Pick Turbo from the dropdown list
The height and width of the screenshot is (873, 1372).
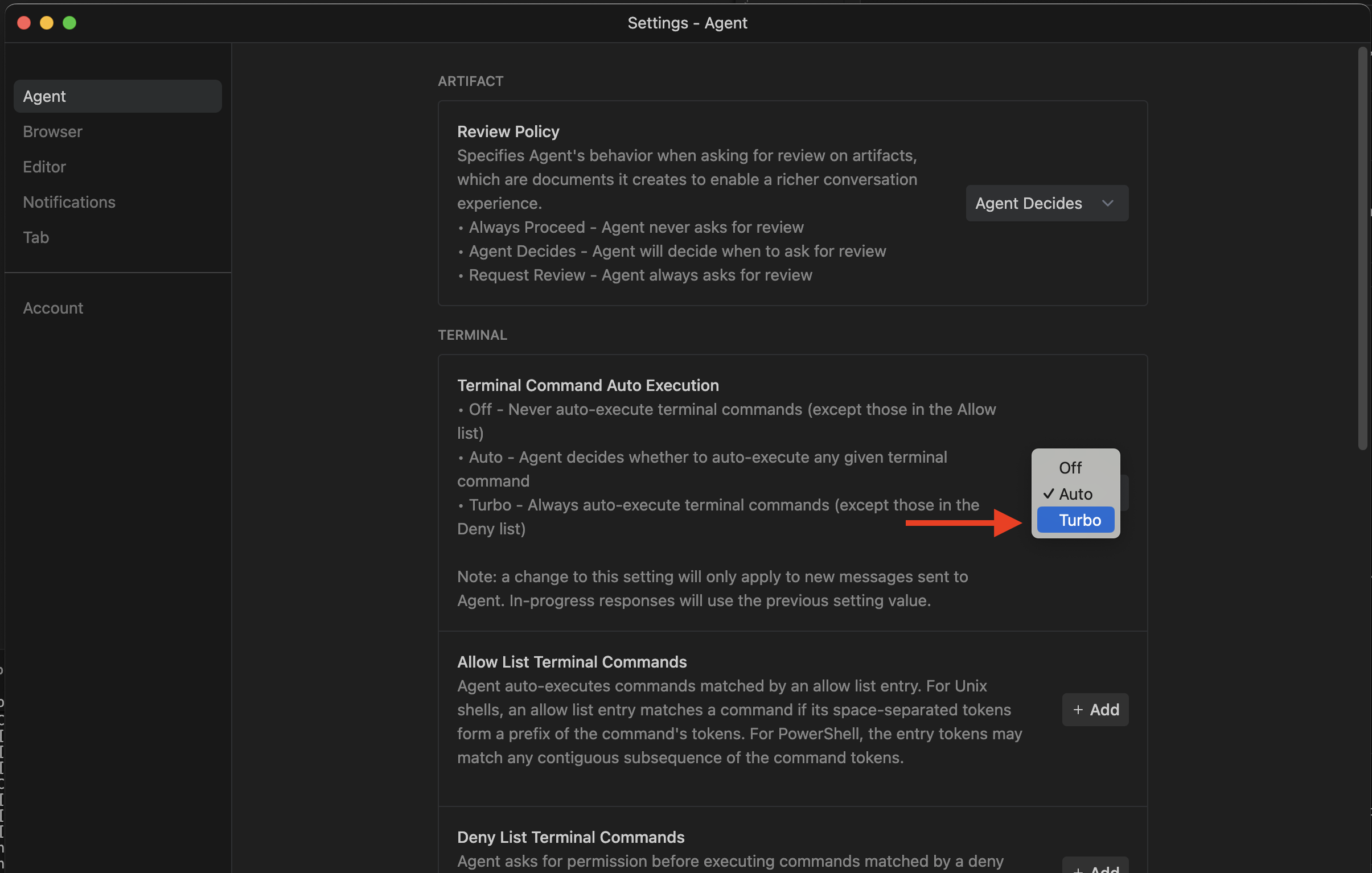tap(1079, 520)
